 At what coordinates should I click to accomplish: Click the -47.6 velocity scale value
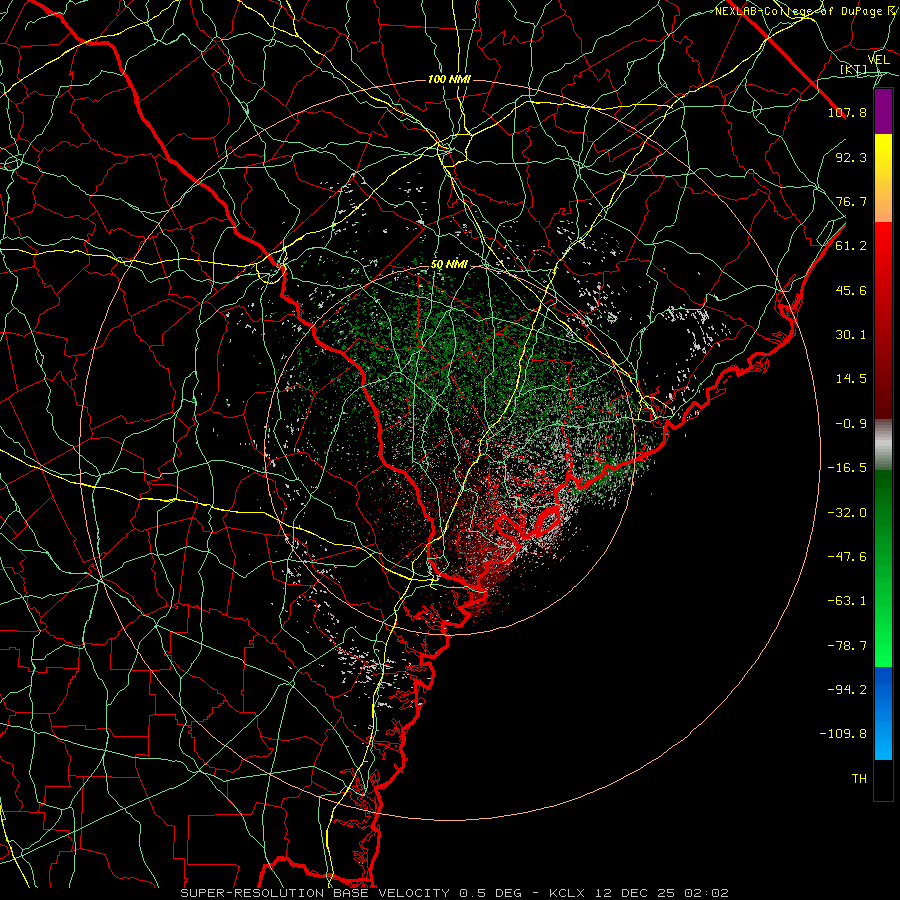click(x=847, y=557)
